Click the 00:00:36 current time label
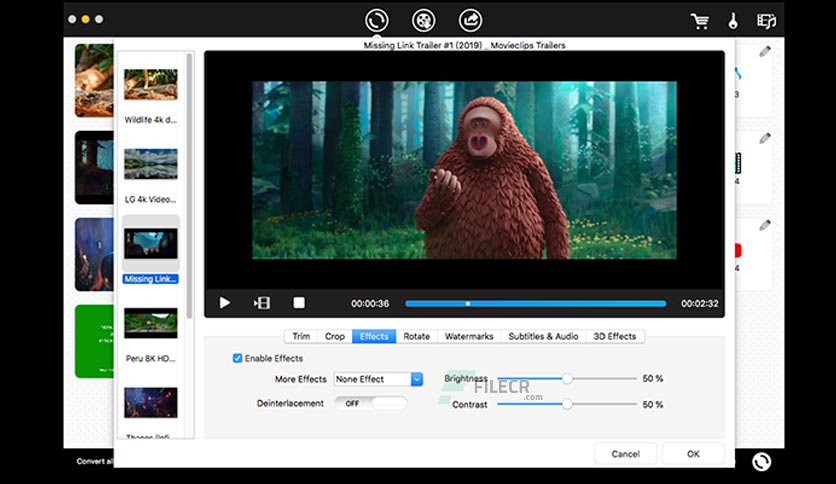Image resolution: width=836 pixels, height=484 pixels. [x=370, y=303]
